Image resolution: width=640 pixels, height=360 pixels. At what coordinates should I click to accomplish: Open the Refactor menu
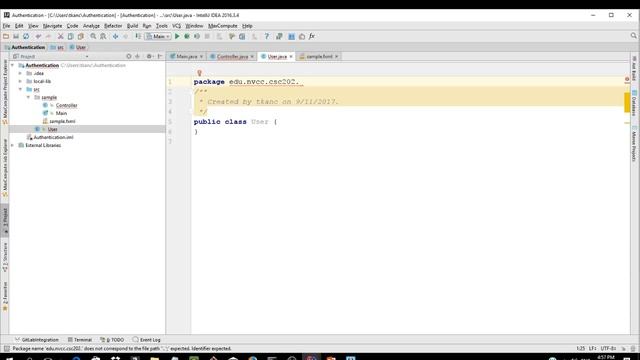113,26
